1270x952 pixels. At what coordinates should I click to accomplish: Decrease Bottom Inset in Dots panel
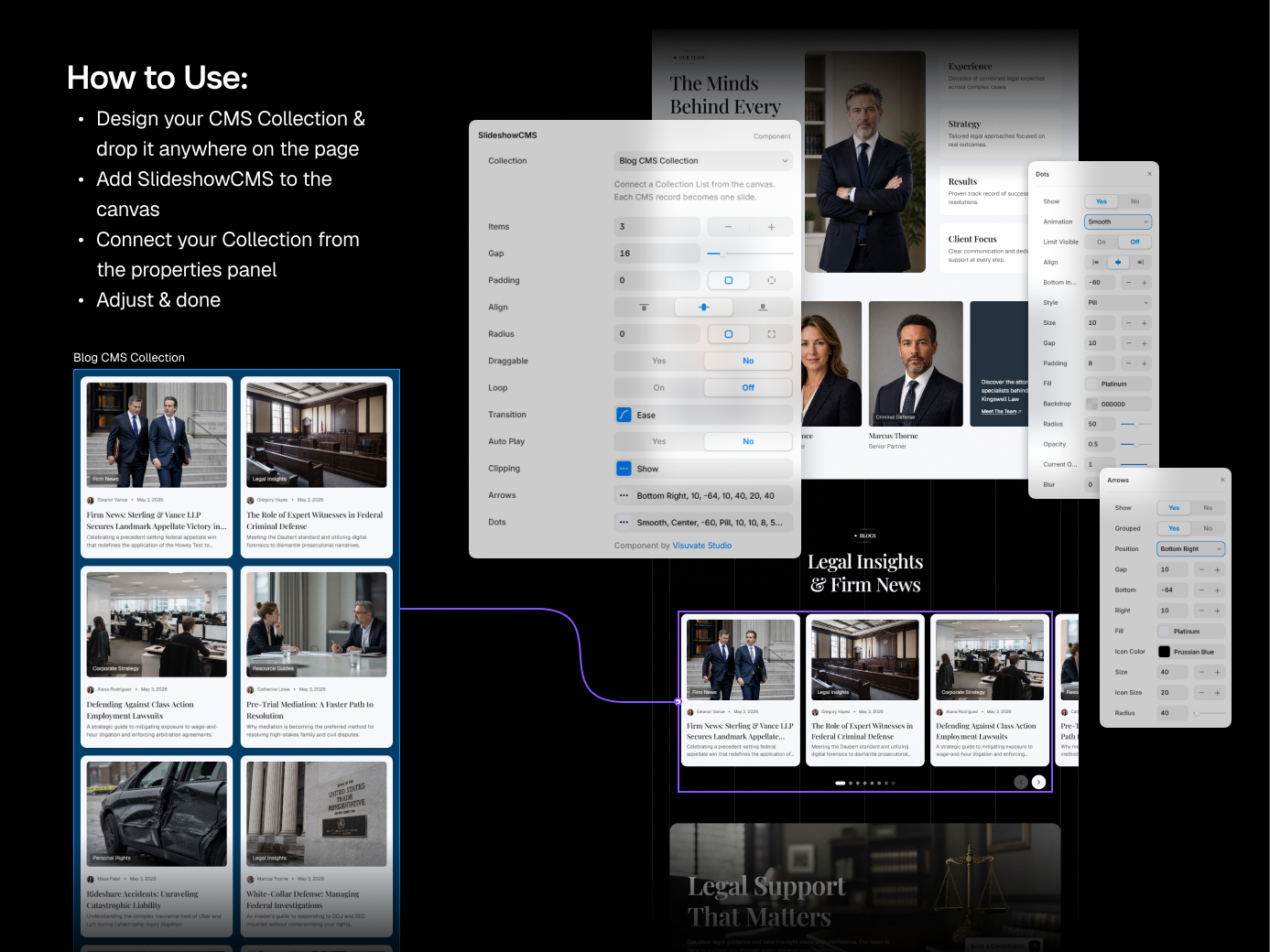(x=1128, y=283)
